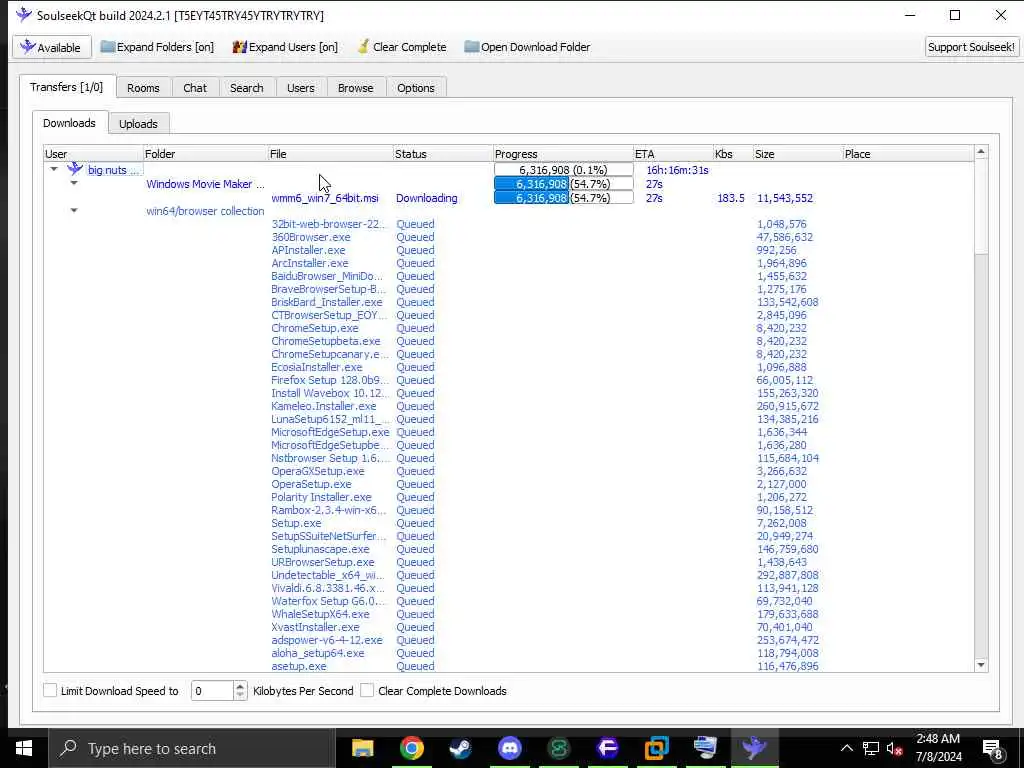Sort by the ETA column header
This screenshot has width=1024, height=768.
click(673, 154)
